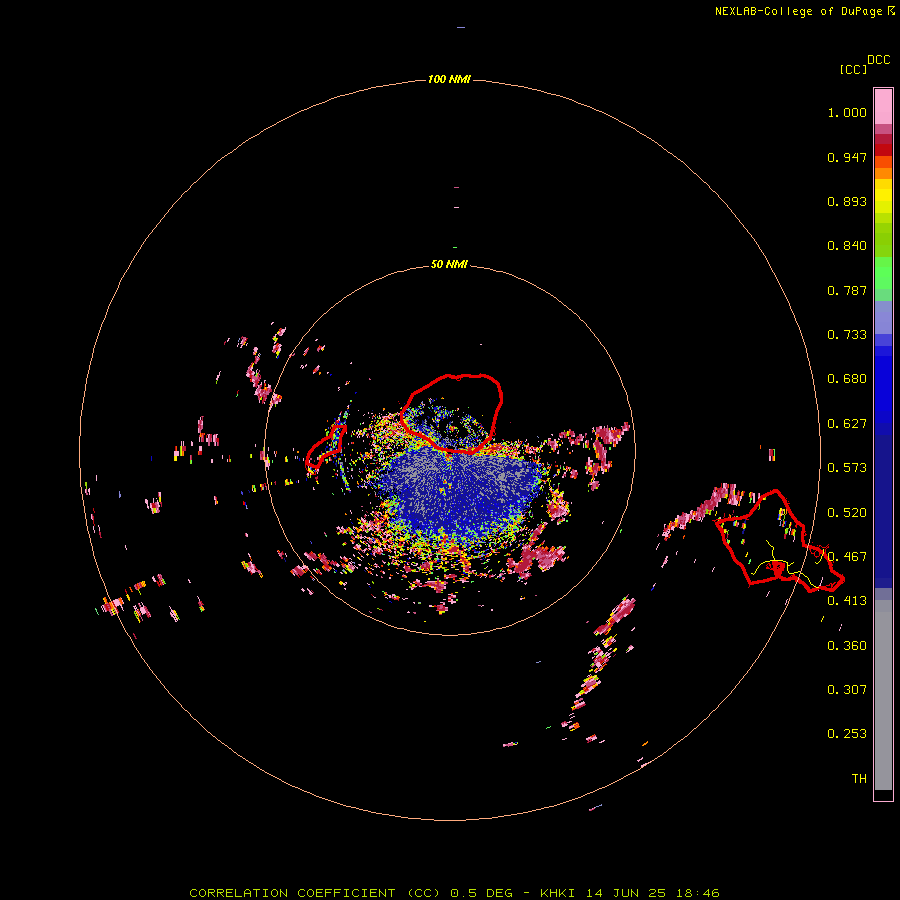The image size is (900, 900).
Task: Click the DCC label above the color scale
Action: 878,60
